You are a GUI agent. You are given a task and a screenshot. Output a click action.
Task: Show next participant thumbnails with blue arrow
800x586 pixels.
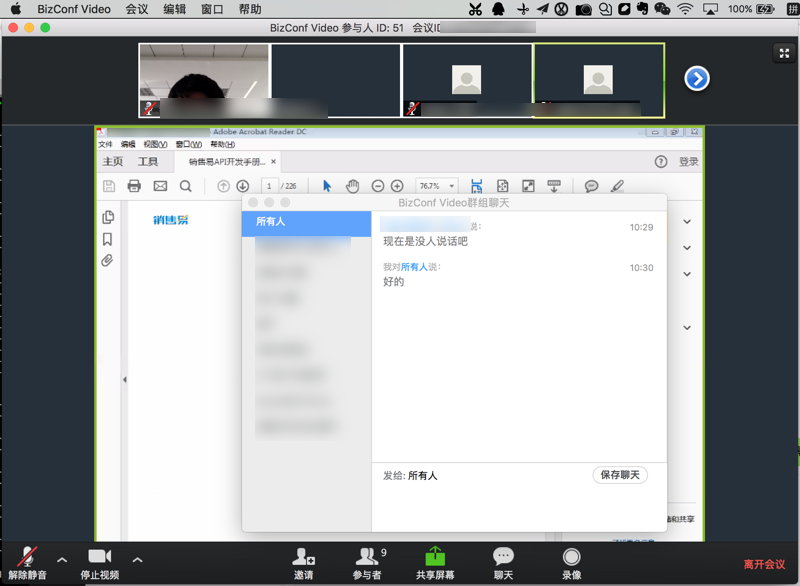click(696, 79)
